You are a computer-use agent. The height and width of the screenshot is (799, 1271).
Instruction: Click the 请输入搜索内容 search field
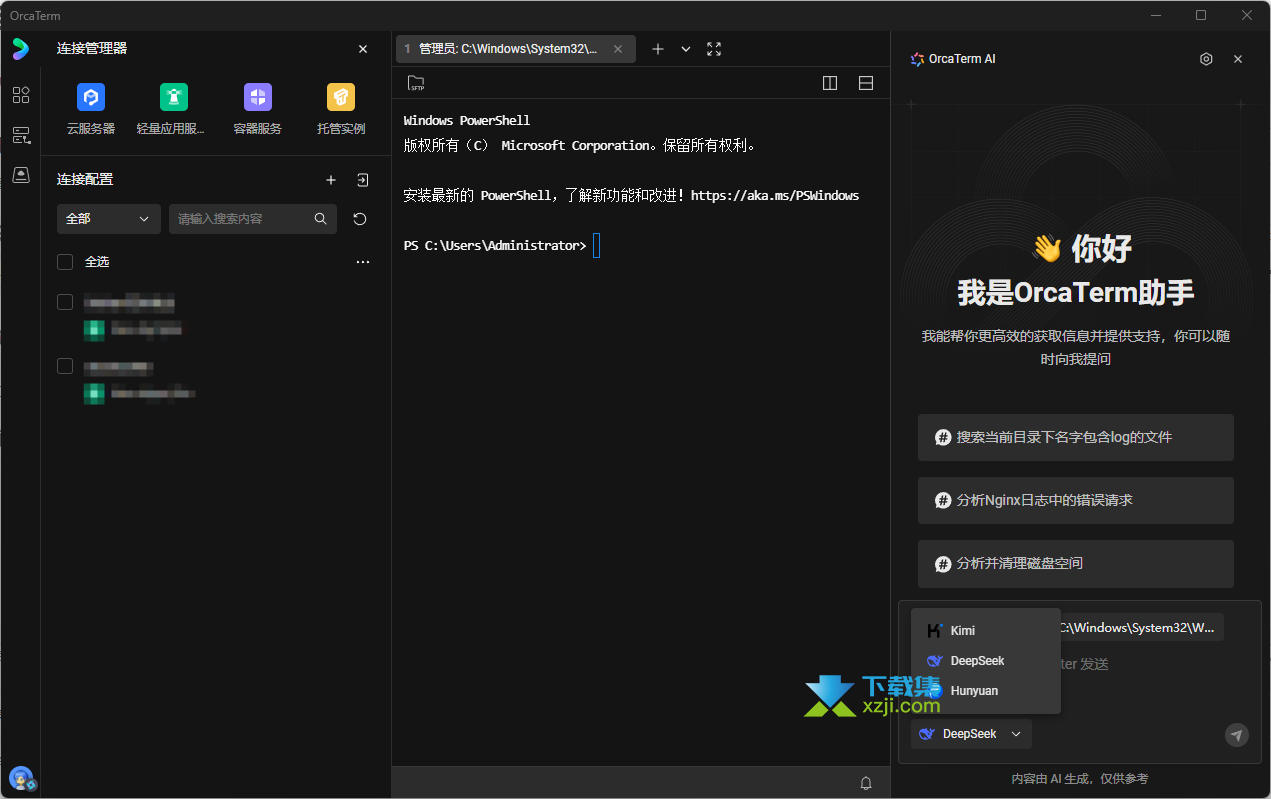(x=243, y=219)
